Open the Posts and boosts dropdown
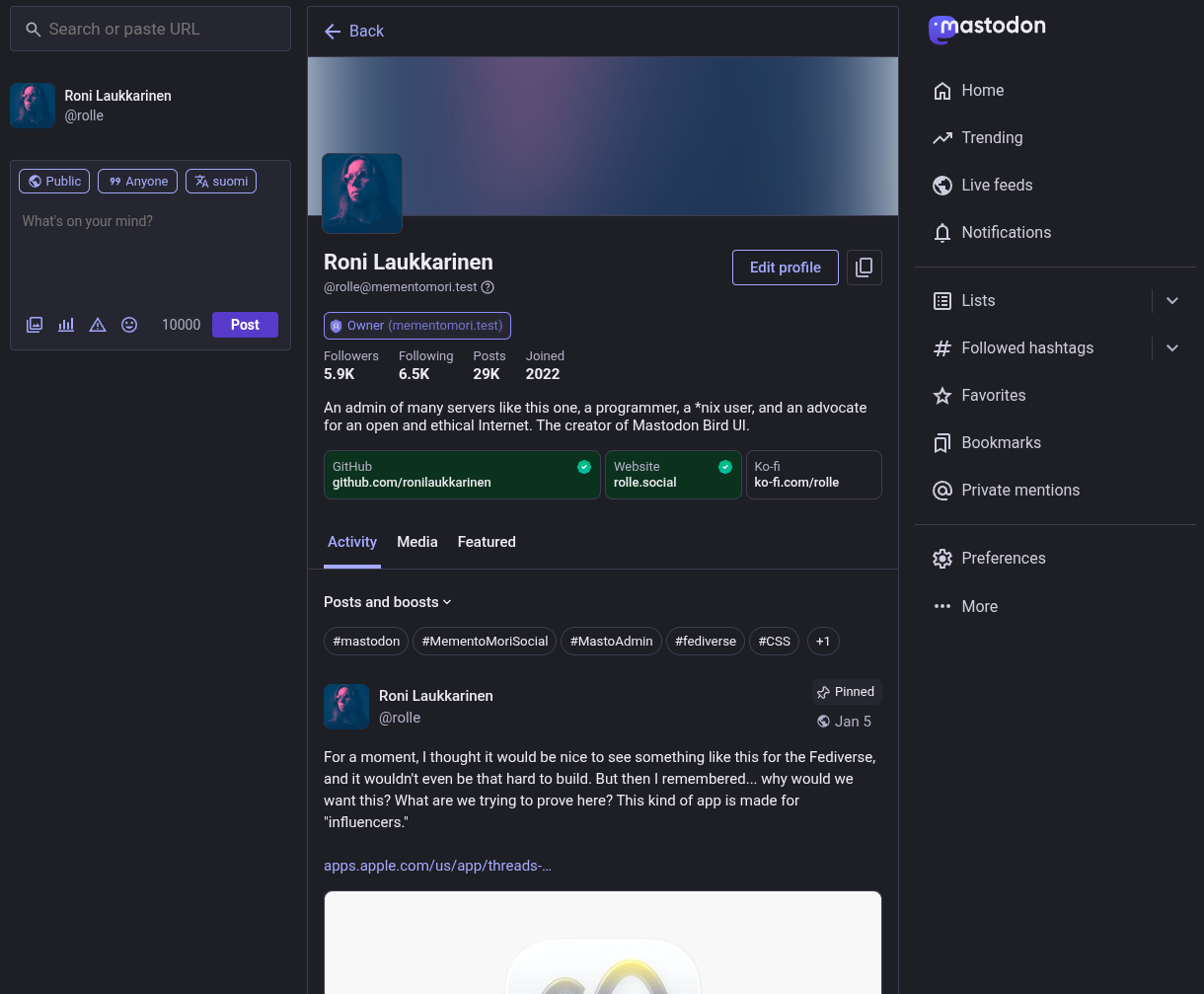The image size is (1204, 994). 387,602
